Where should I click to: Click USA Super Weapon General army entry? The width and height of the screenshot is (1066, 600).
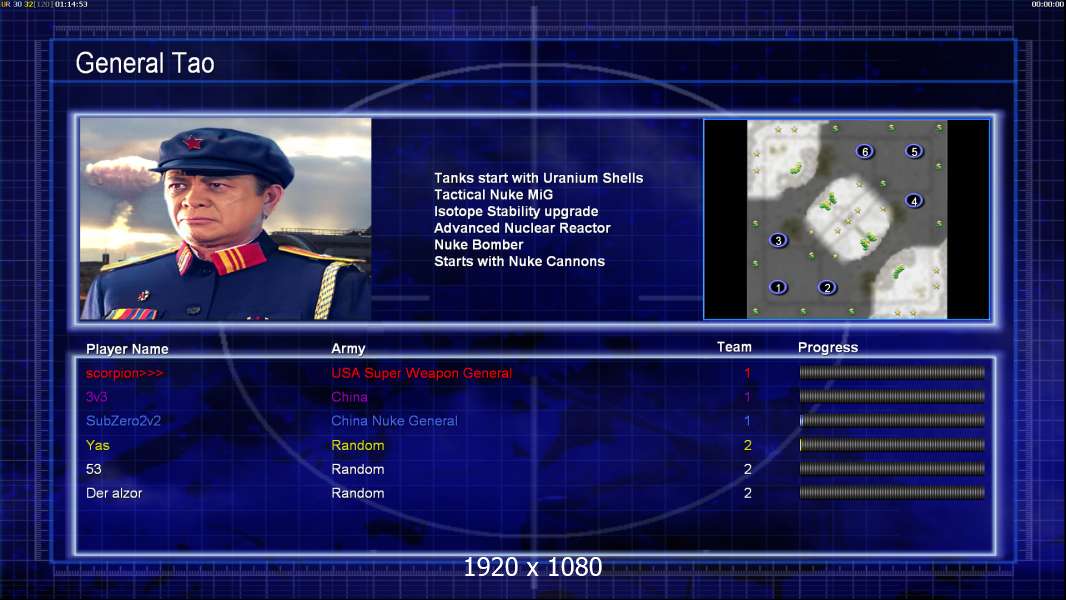coord(422,373)
